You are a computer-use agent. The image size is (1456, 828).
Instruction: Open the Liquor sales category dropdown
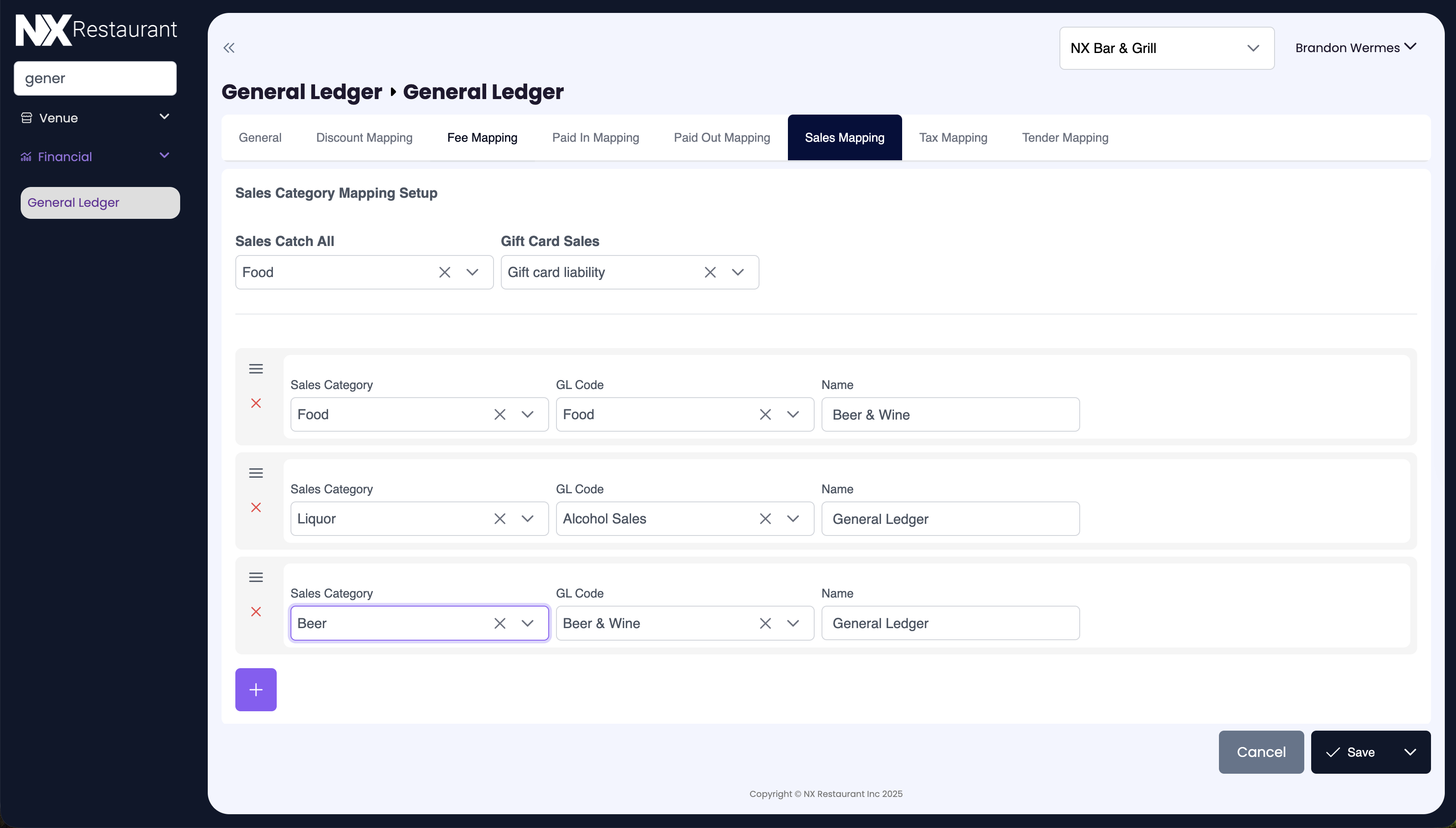click(x=528, y=519)
